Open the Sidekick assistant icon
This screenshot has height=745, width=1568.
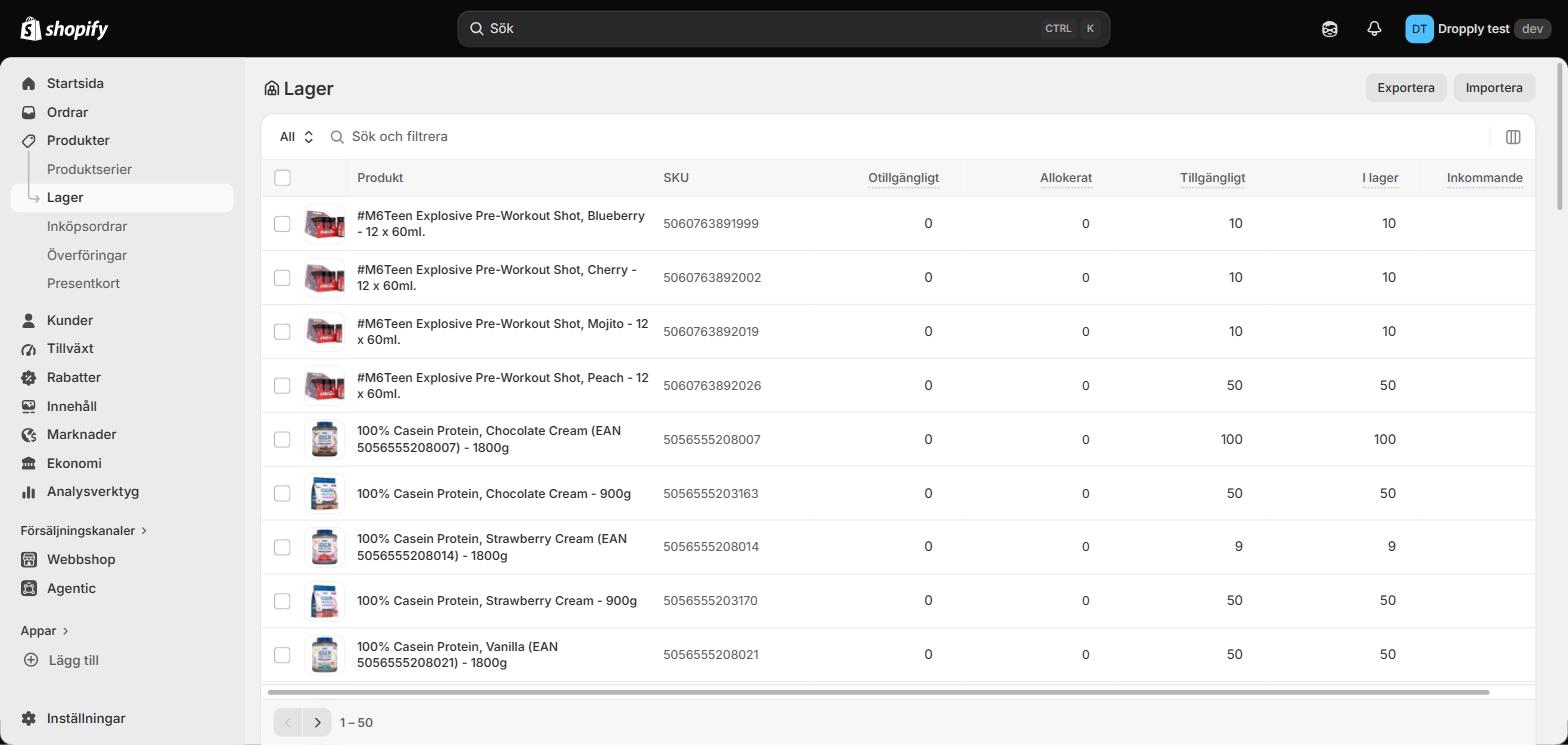[1329, 29]
